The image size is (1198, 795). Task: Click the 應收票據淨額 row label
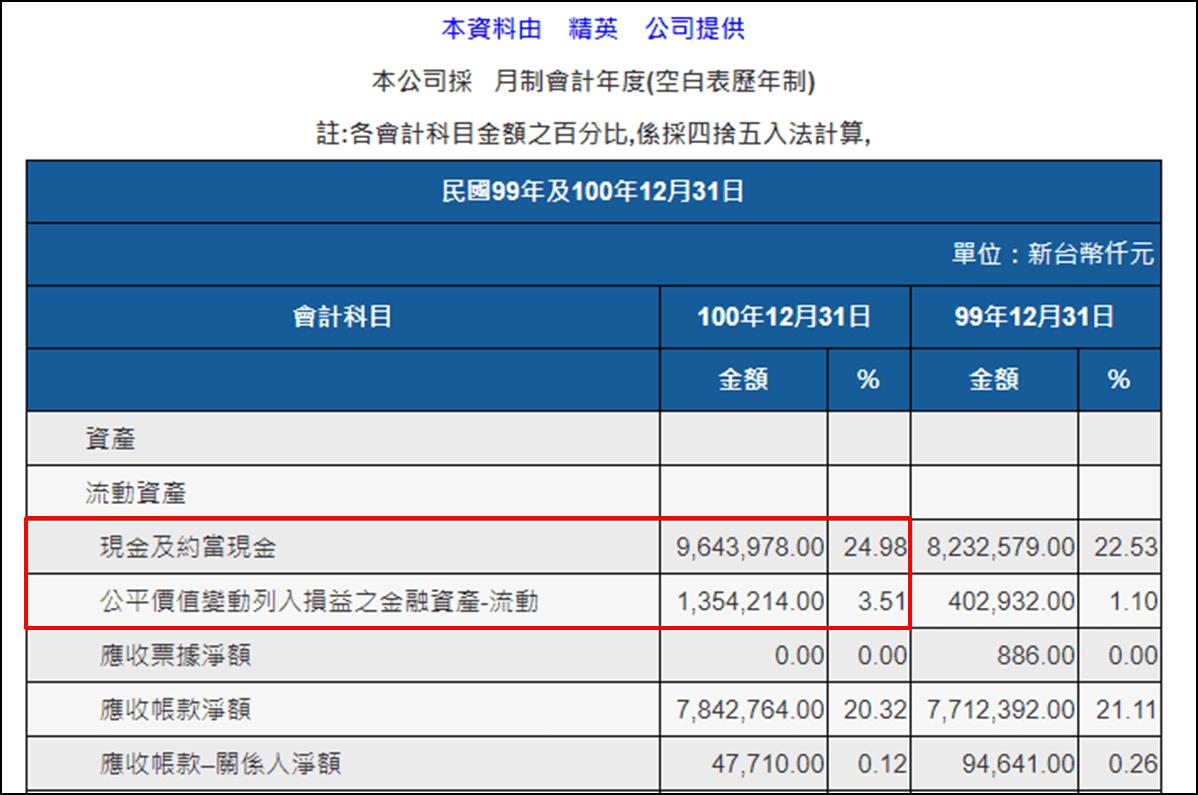pyautogui.click(x=175, y=655)
